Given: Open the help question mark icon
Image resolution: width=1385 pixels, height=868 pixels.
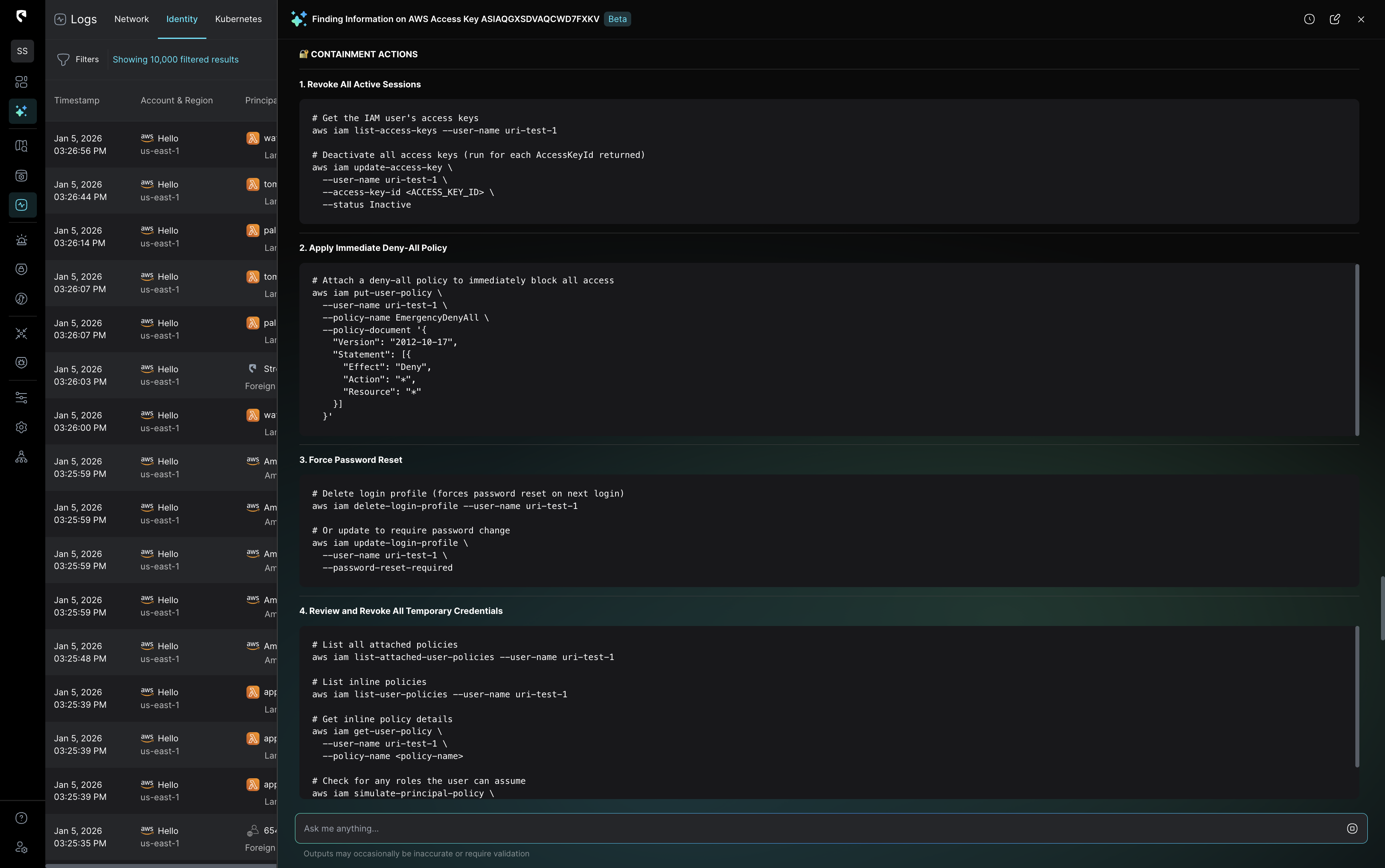Looking at the screenshot, I should [22, 818].
